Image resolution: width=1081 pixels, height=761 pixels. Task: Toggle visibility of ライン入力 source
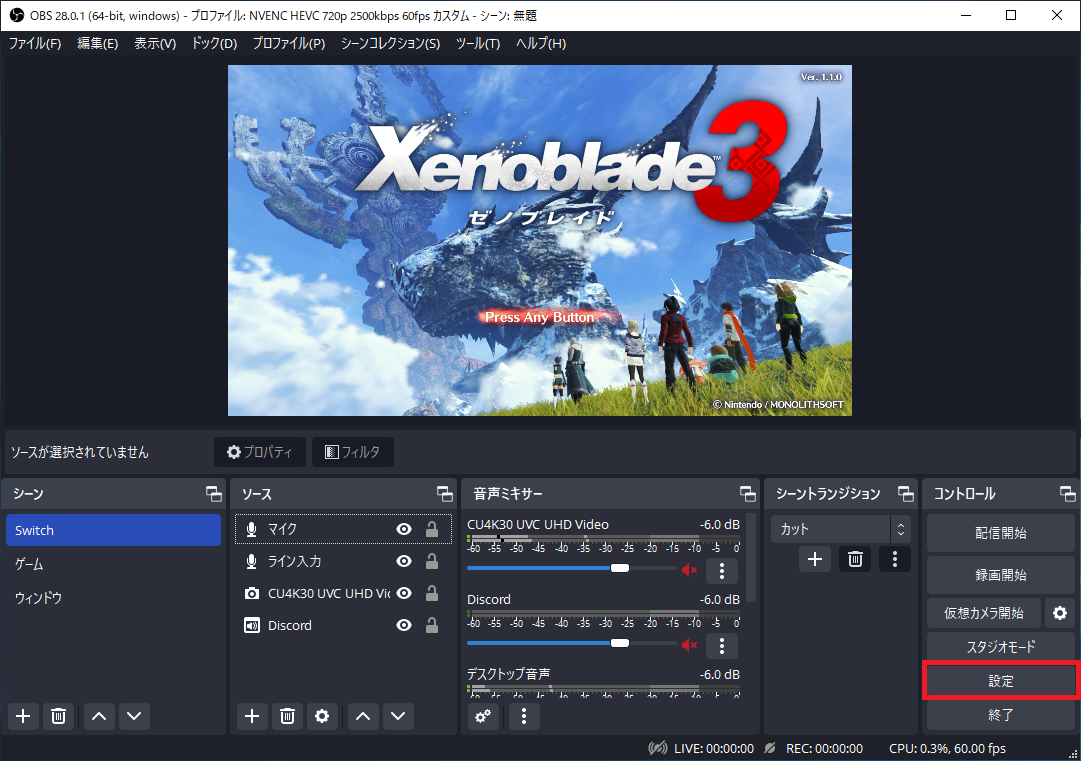[x=404, y=561]
